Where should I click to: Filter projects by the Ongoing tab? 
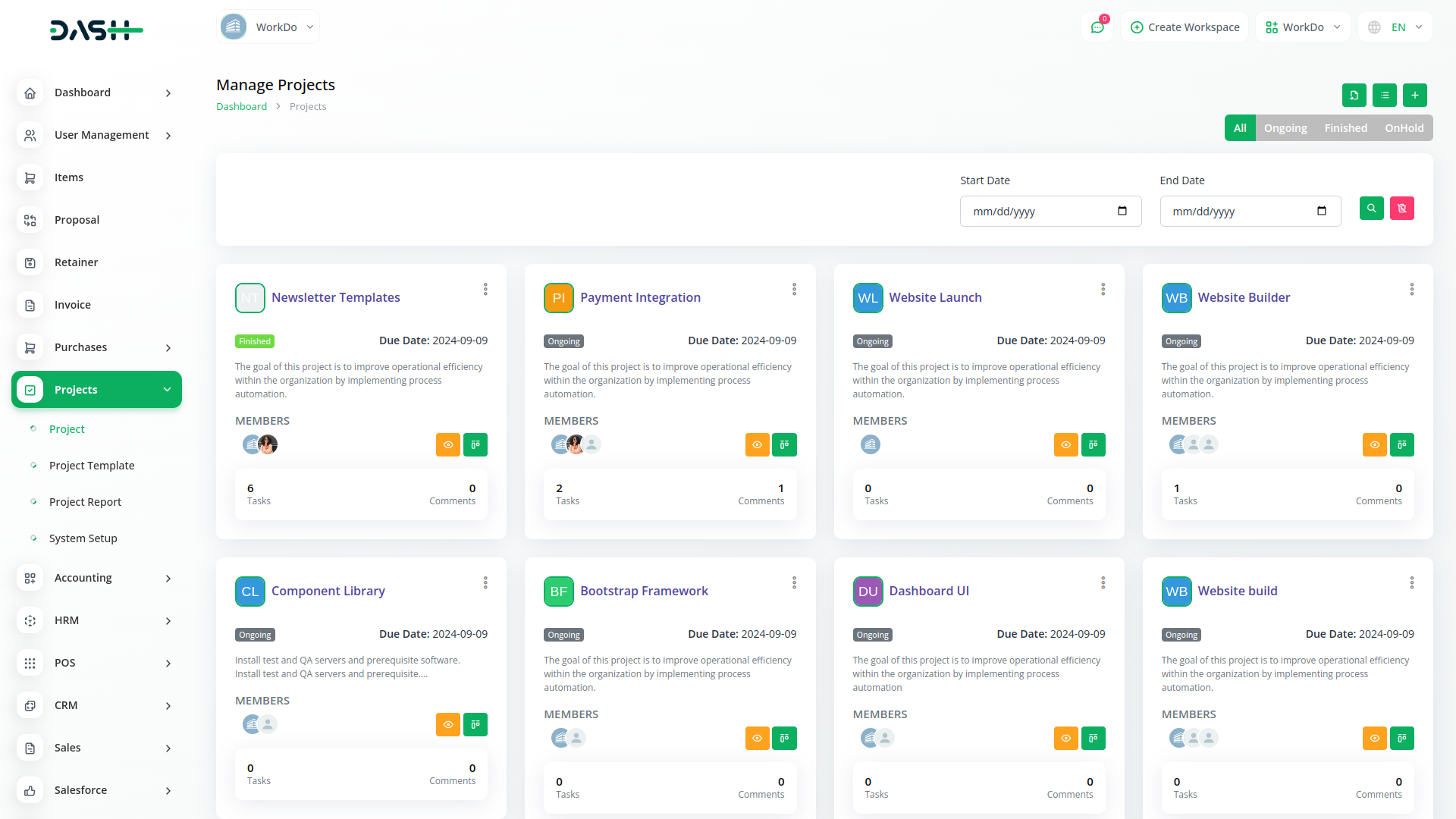(x=1285, y=128)
